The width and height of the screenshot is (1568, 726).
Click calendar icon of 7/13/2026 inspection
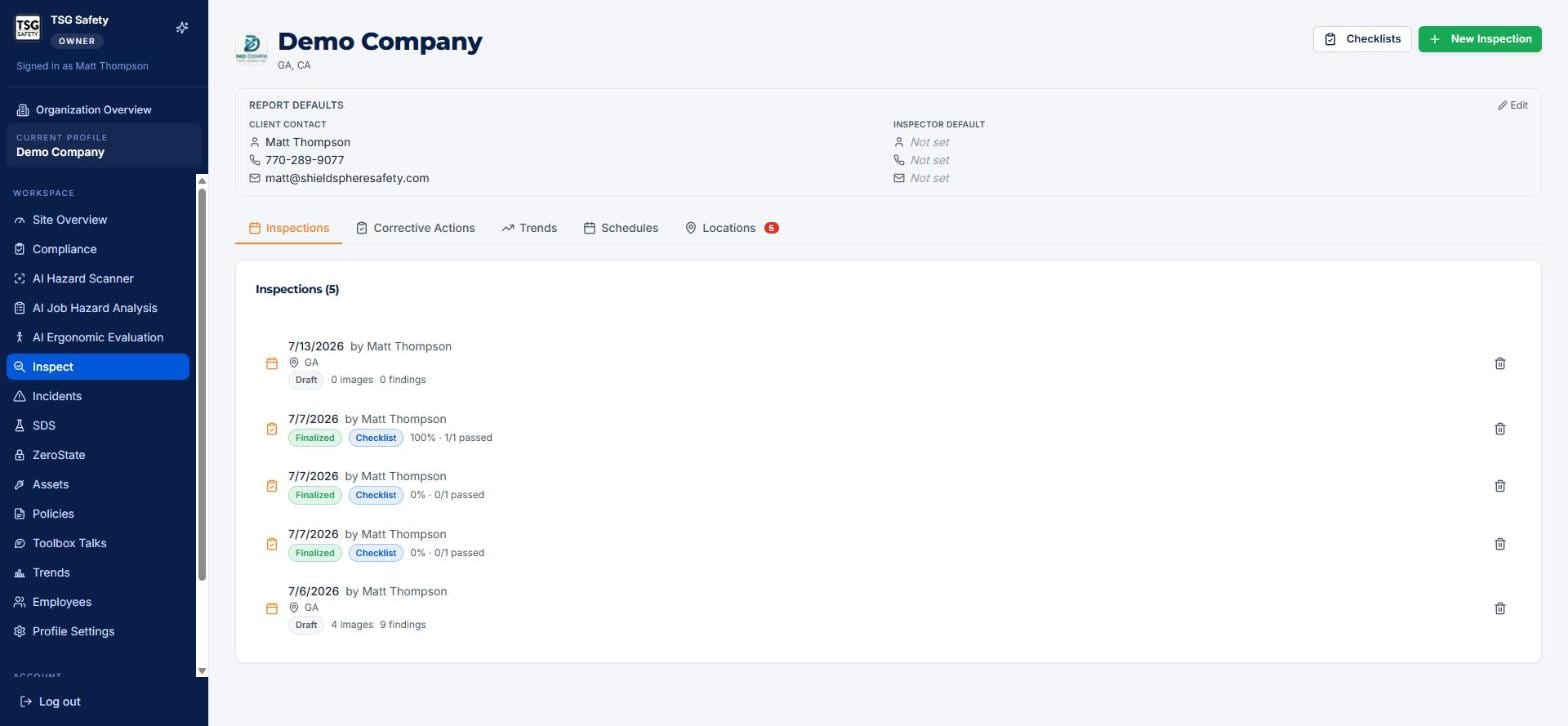tap(271, 364)
